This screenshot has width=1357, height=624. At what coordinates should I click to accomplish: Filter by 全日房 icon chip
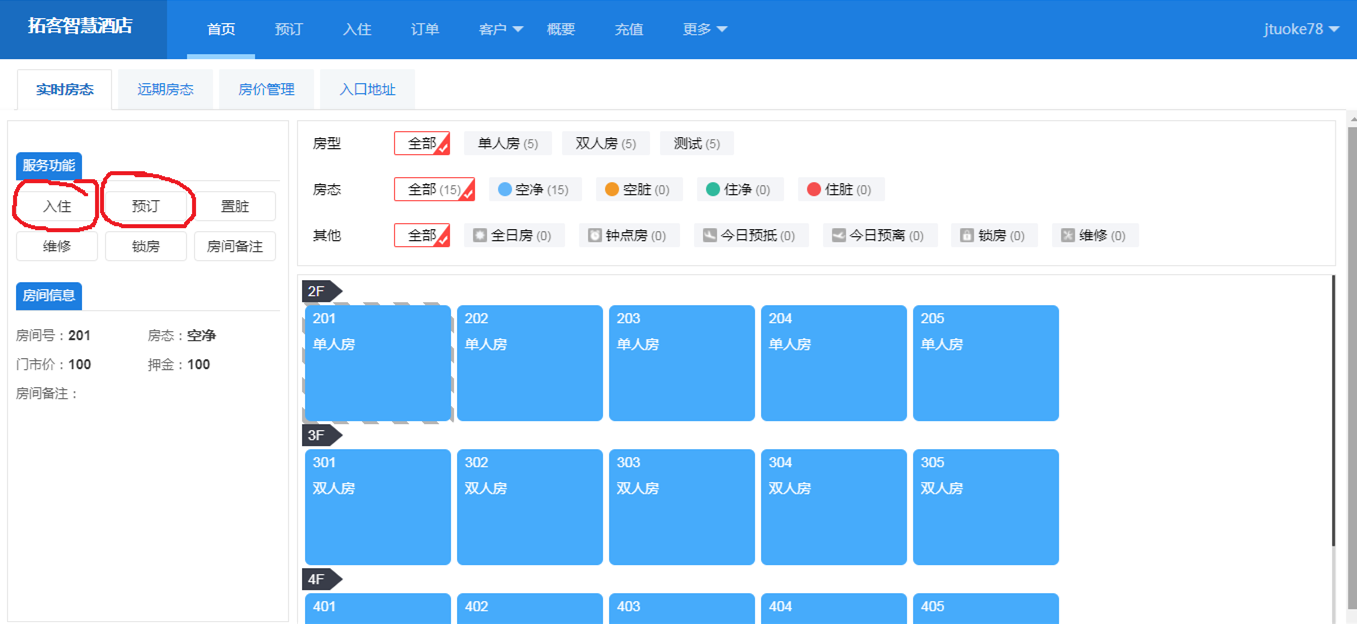point(514,236)
